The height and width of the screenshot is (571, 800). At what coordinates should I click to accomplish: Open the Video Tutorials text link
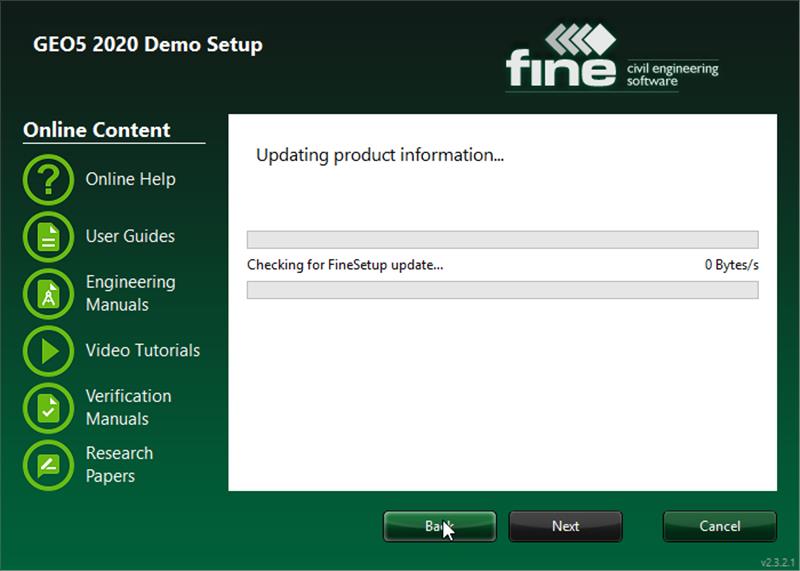tap(143, 350)
